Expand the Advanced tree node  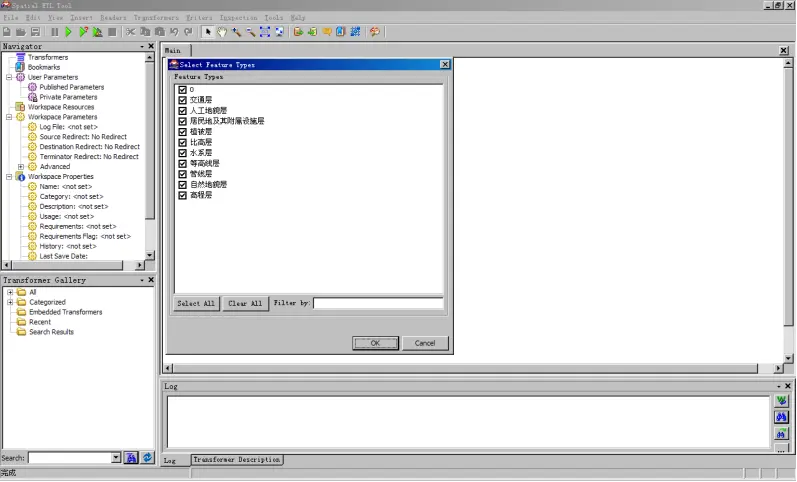(21, 167)
